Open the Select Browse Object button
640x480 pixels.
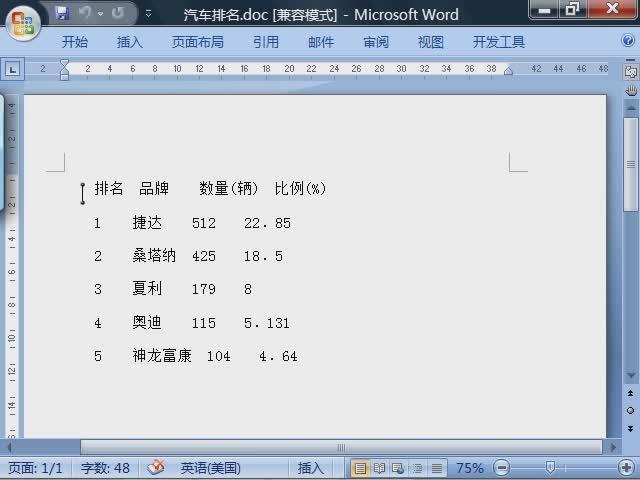(x=631, y=411)
